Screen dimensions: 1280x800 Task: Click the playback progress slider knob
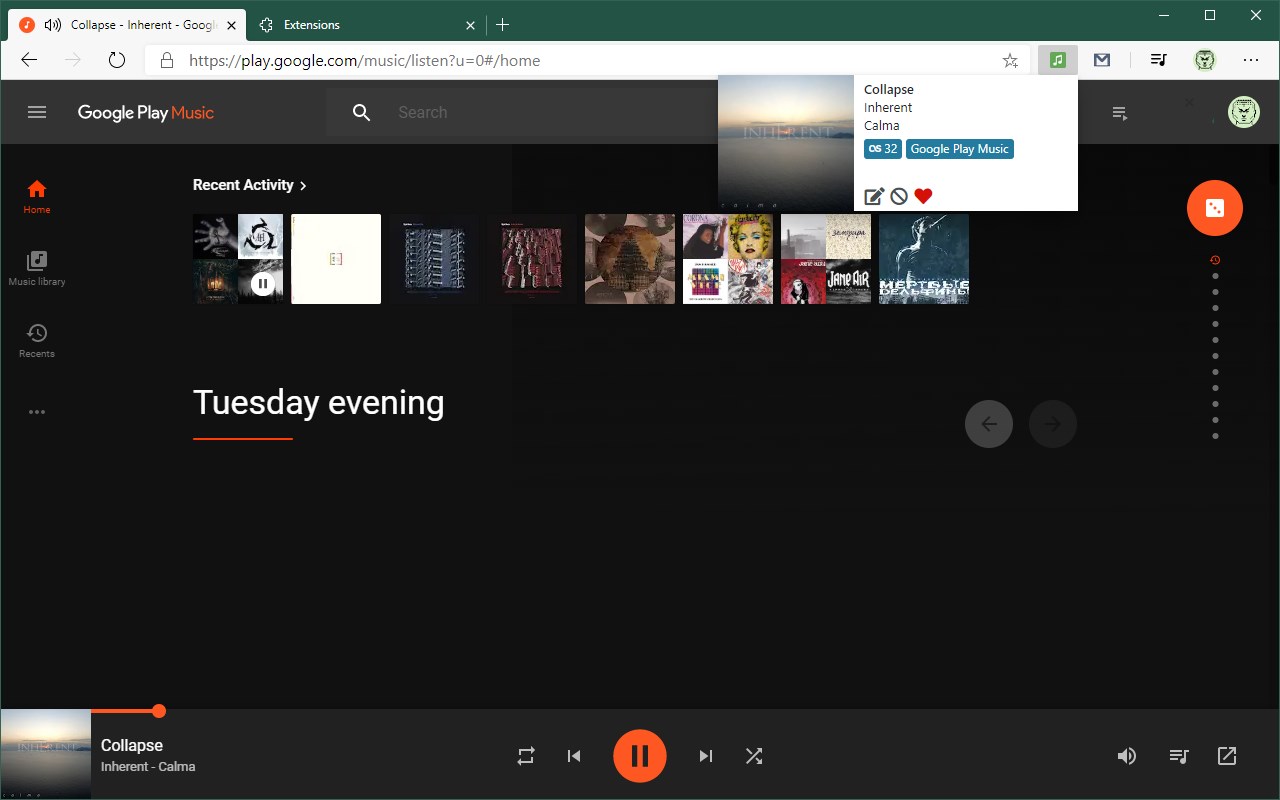point(159,711)
